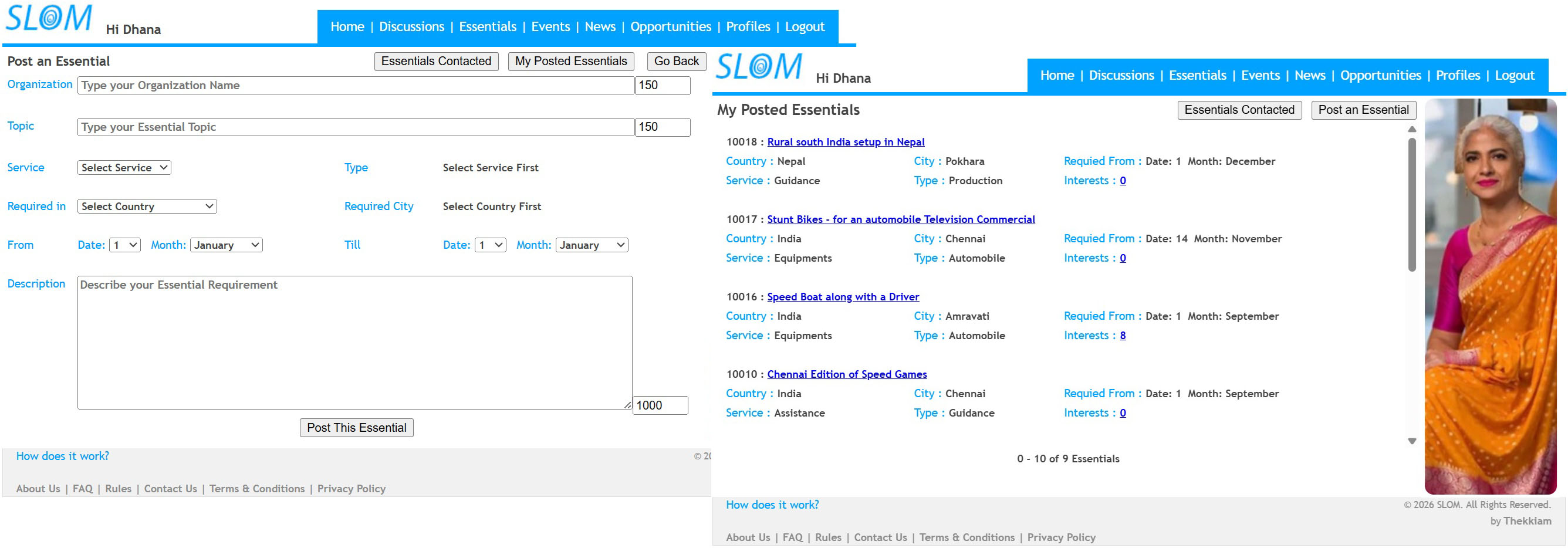Click the Interests count 0 for essential 10018
Viewport: 1568px width, 548px height.
coord(1123,181)
